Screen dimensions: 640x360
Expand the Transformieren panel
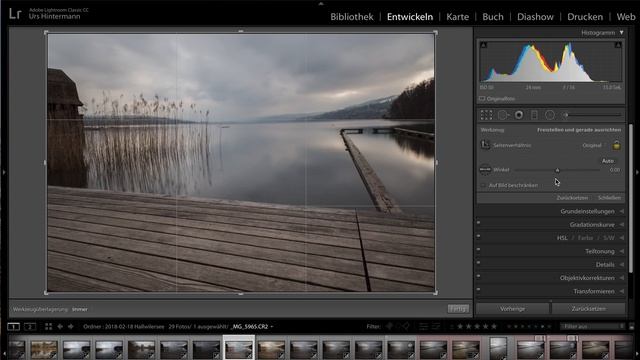(x=622, y=291)
